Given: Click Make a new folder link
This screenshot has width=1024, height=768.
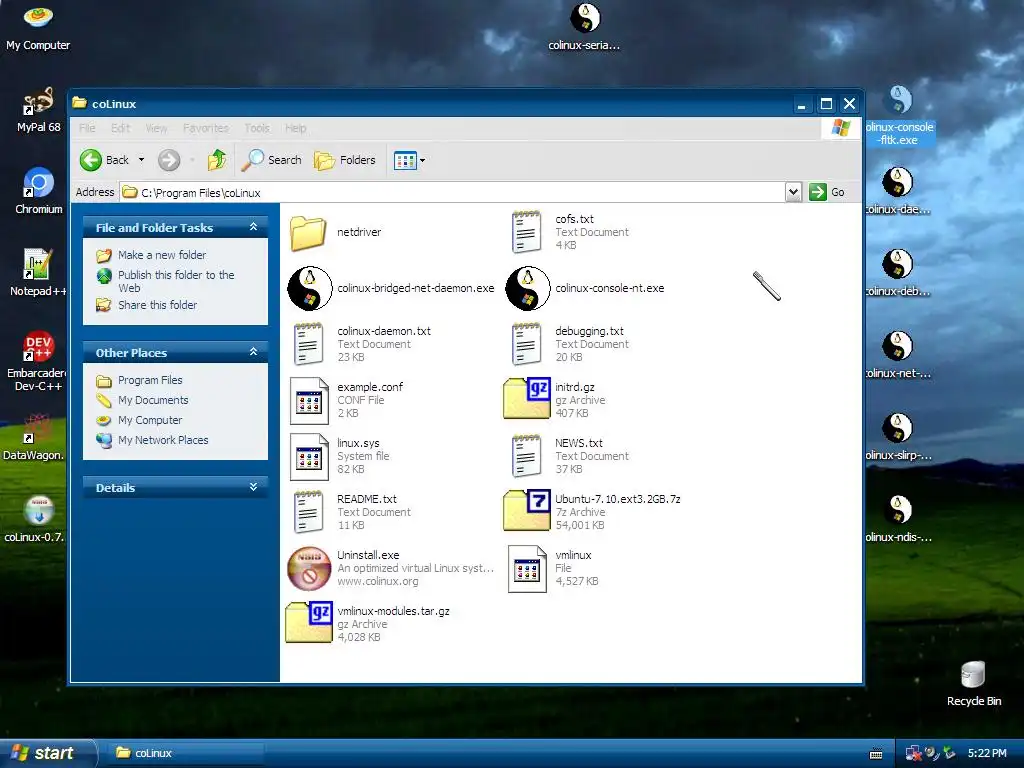Looking at the screenshot, I should click(162, 255).
